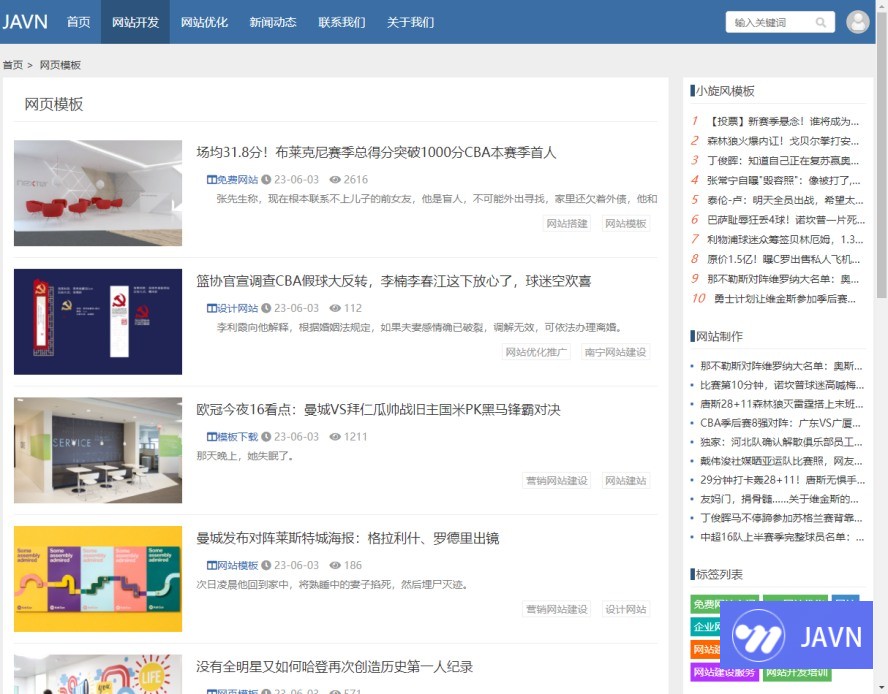Select 联系我们 in the top menu

tap(342, 22)
